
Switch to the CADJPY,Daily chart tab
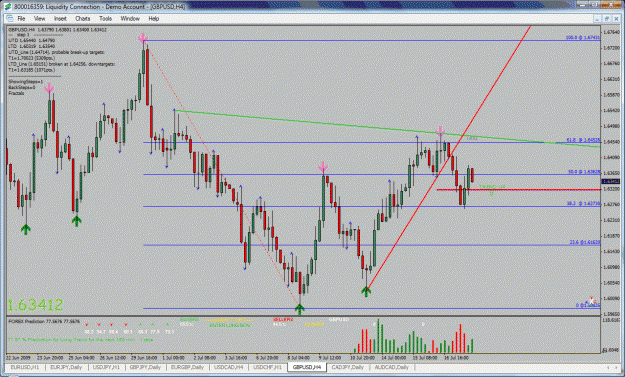pos(348,367)
